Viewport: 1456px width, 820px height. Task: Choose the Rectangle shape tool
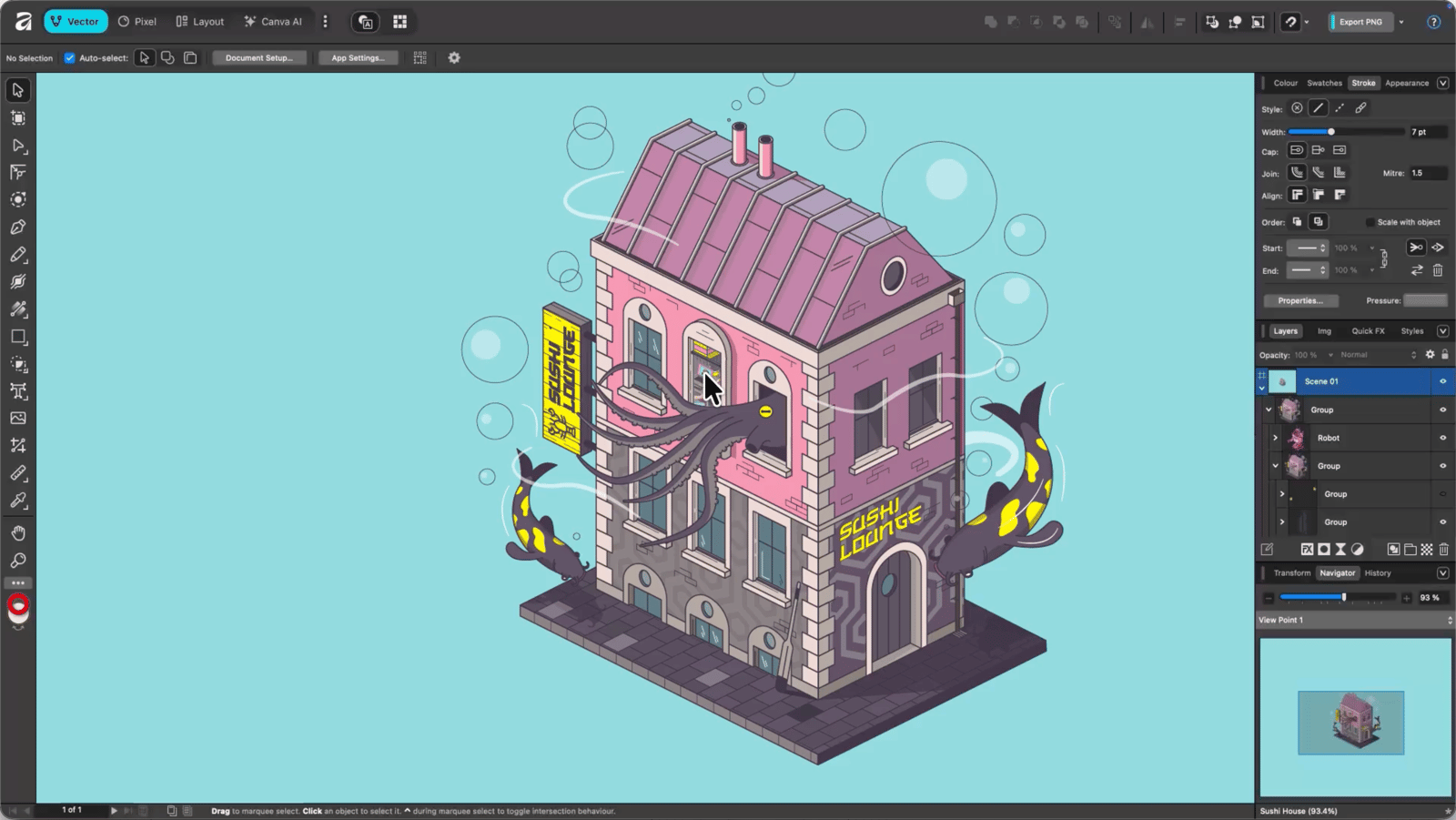(x=18, y=337)
